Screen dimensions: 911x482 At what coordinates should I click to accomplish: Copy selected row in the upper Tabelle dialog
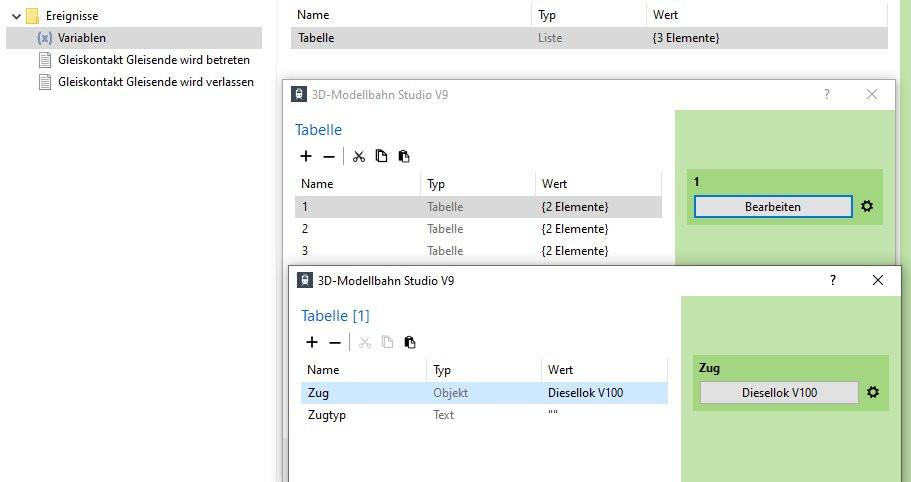[381, 156]
